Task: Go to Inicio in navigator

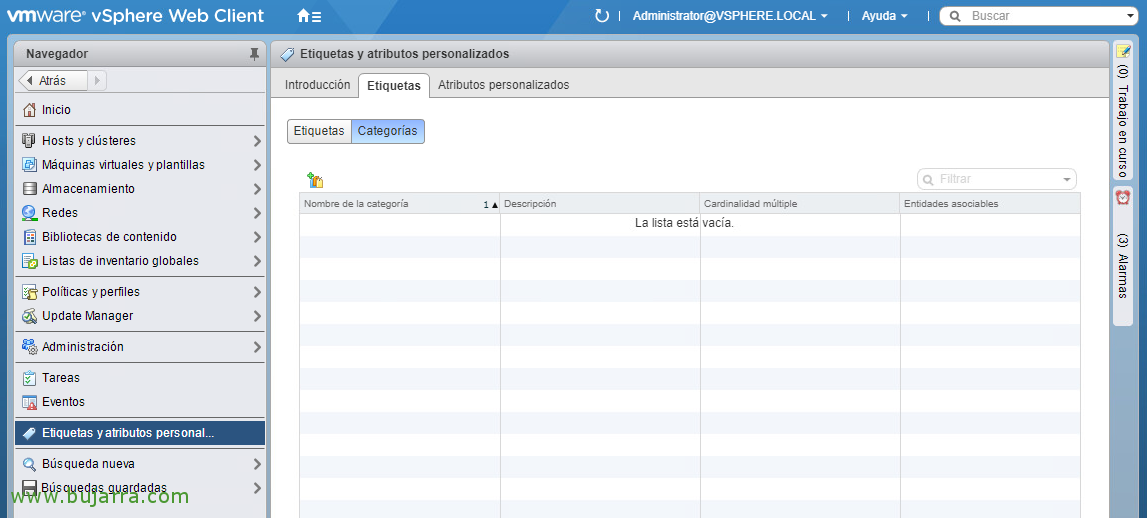Action: coord(140,110)
